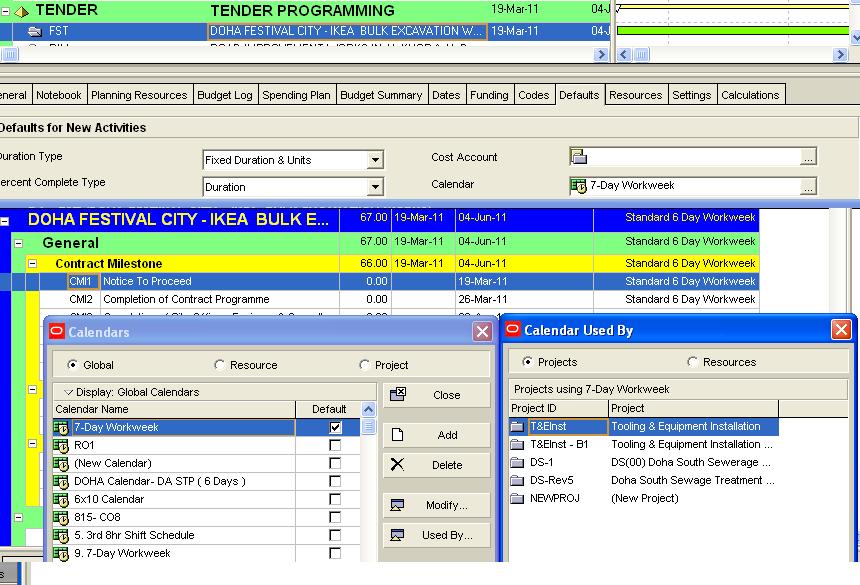Viewport: 860px width, 585px height.
Task: Collapse the DOHA FESTIVAL CITY project band
Action: [4, 221]
